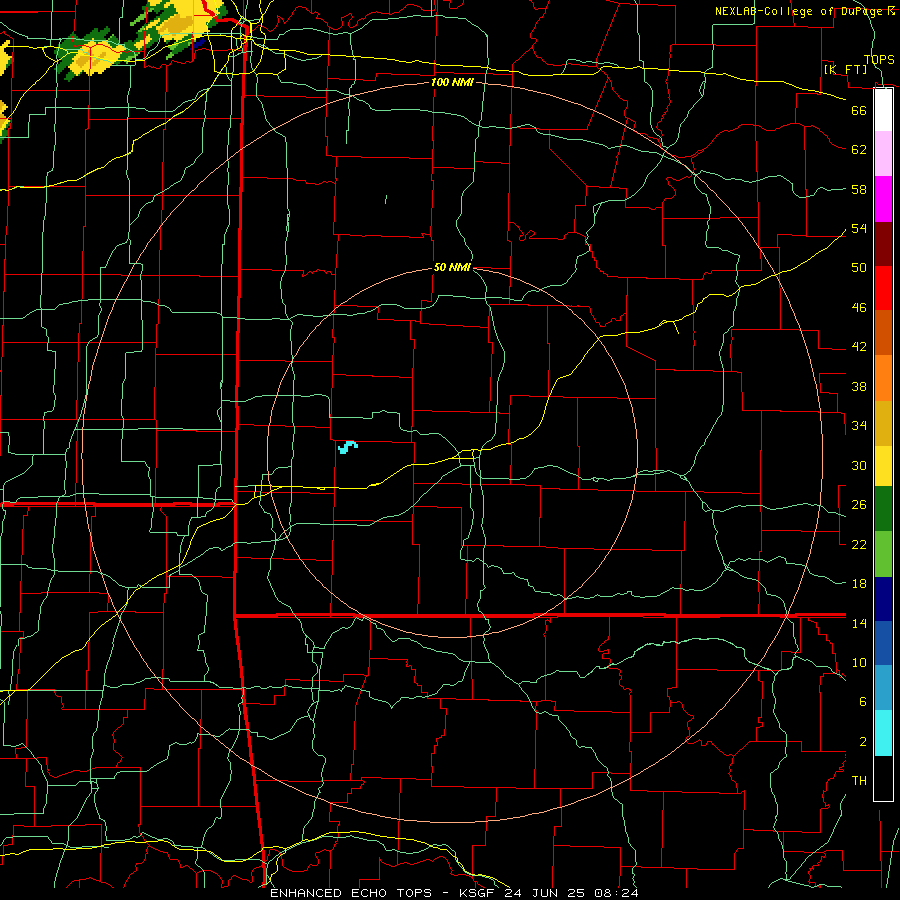Click the TOPS legend title
Image resolution: width=900 pixels, height=900 pixels.
click(879, 59)
